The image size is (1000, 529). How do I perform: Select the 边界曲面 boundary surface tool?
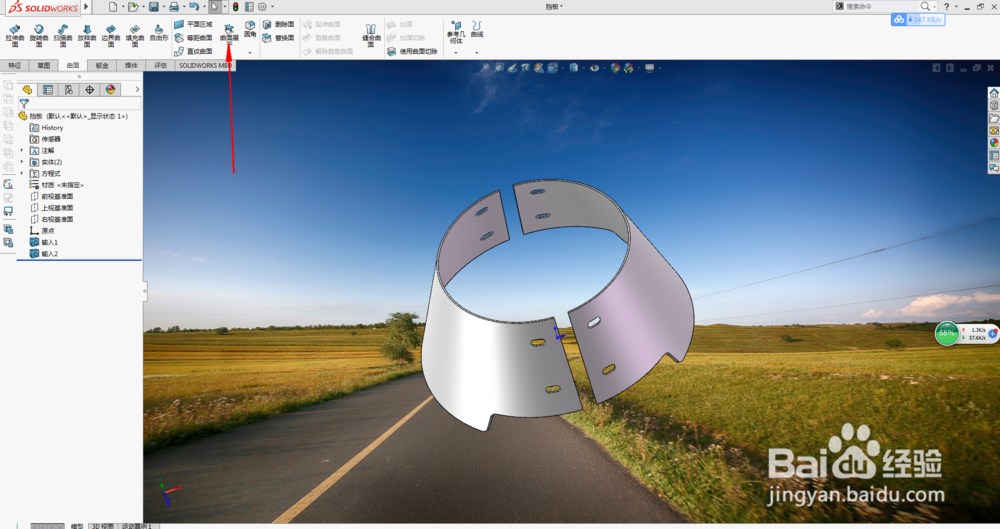tap(111, 36)
